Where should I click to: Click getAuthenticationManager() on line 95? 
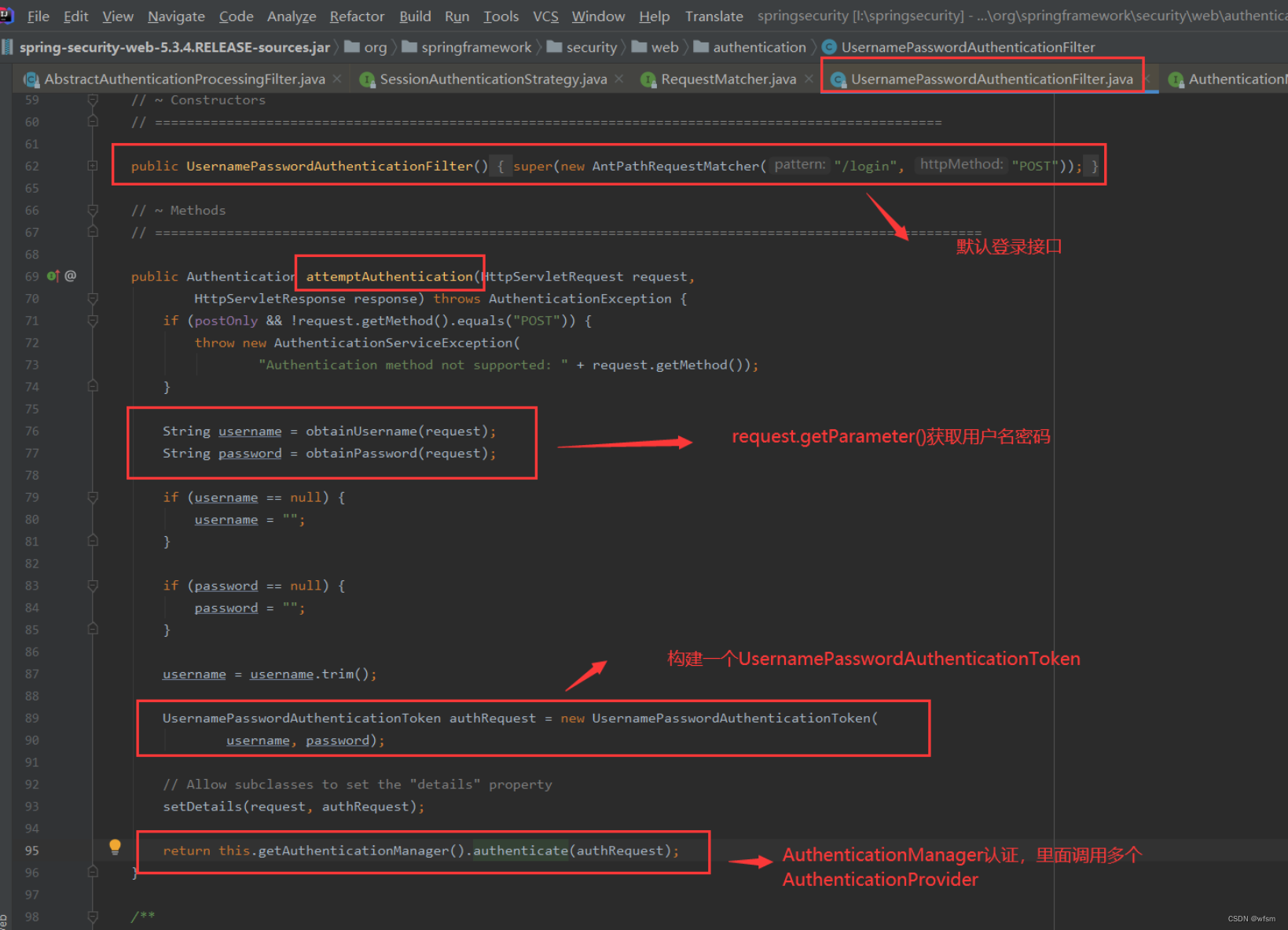(361, 850)
